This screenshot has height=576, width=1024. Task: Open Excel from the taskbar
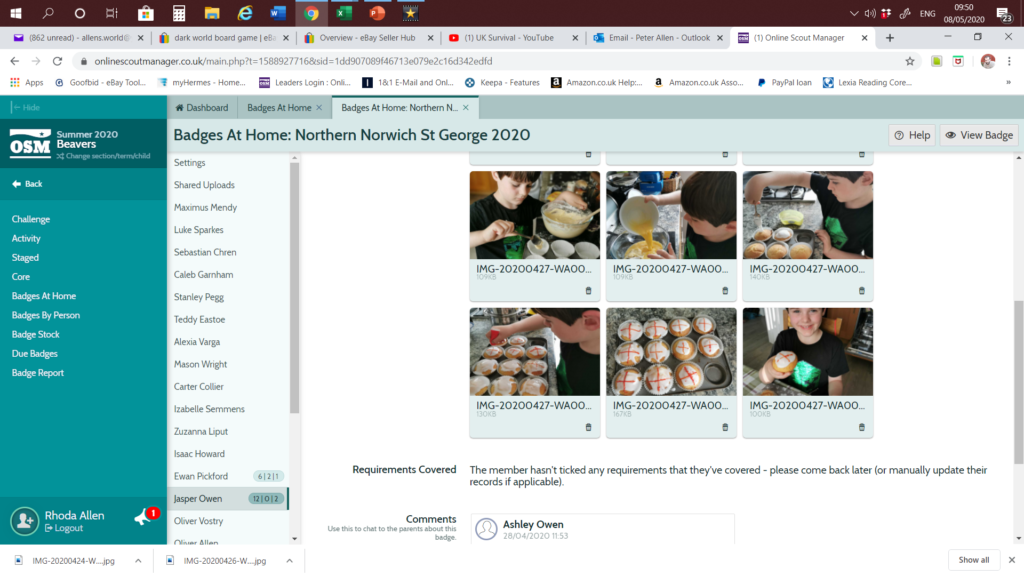point(344,12)
